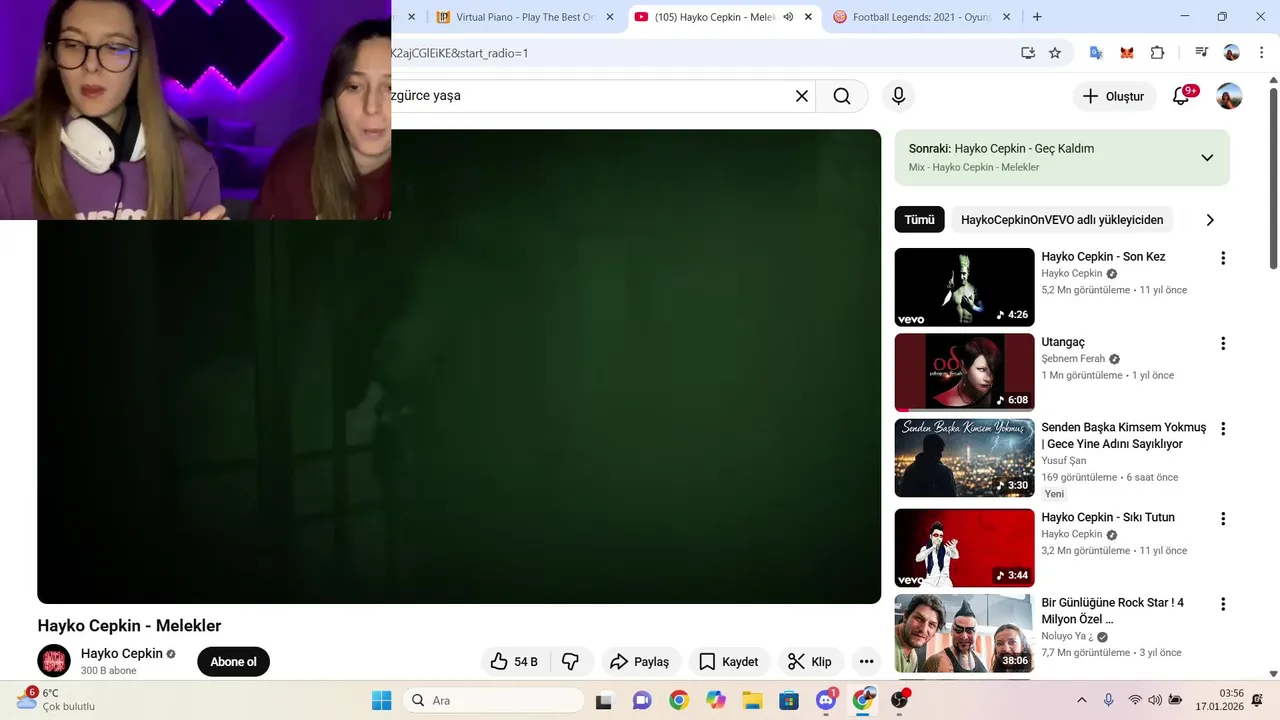The width and height of the screenshot is (1280, 720).
Task: Show hidden system tray icons
Action: click(1081, 700)
